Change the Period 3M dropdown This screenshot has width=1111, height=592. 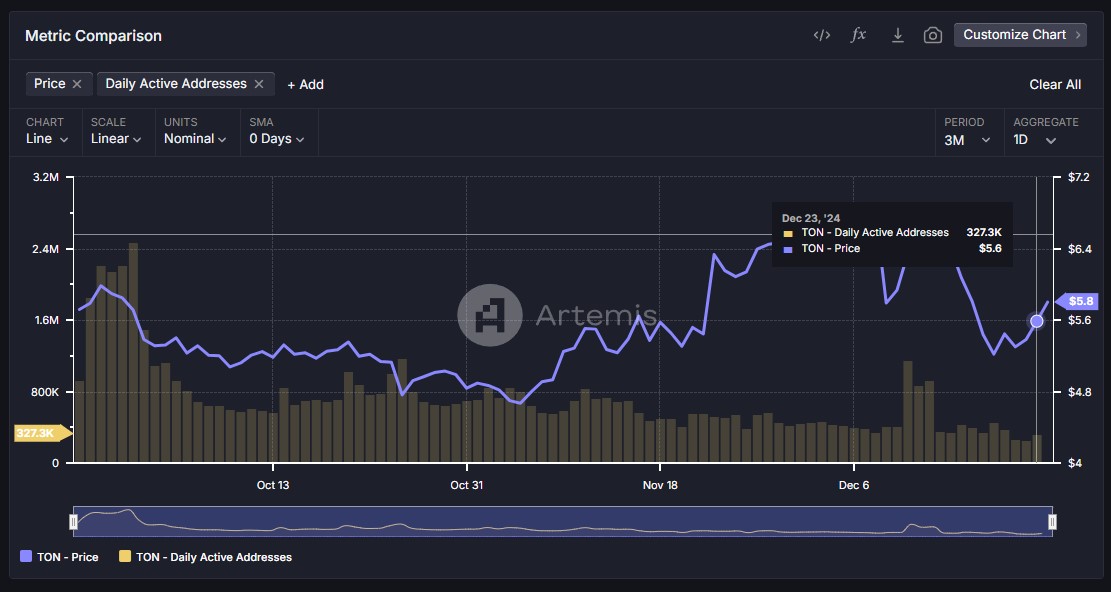pos(967,140)
